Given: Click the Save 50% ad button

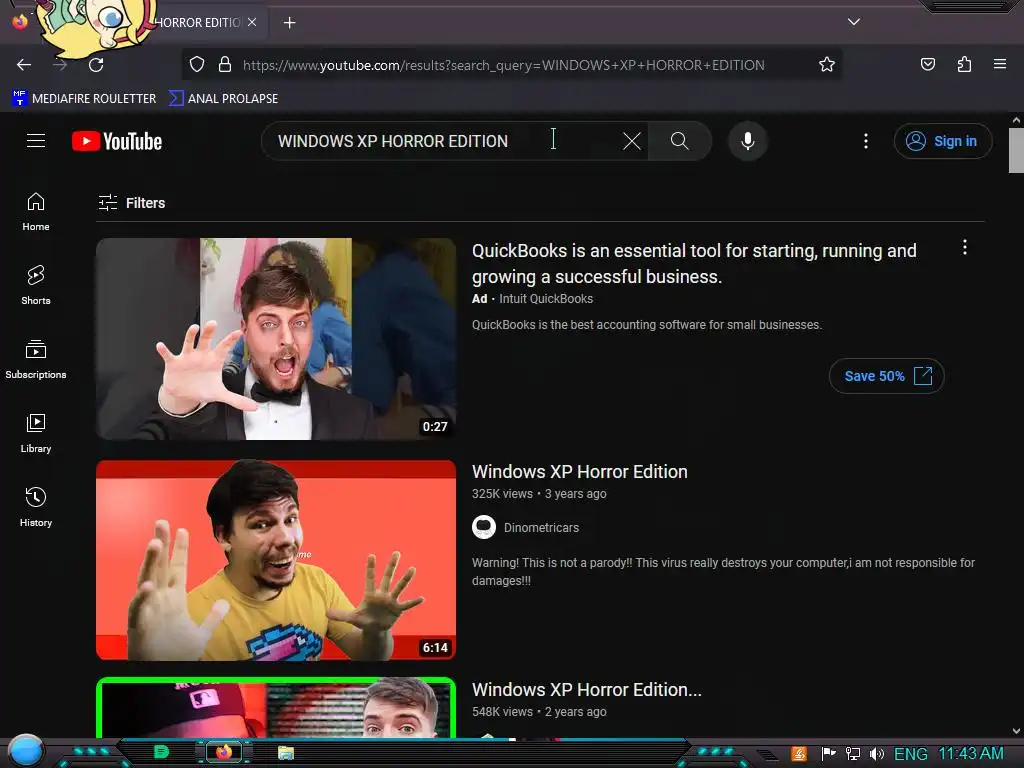Looking at the screenshot, I should click(887, 376).
